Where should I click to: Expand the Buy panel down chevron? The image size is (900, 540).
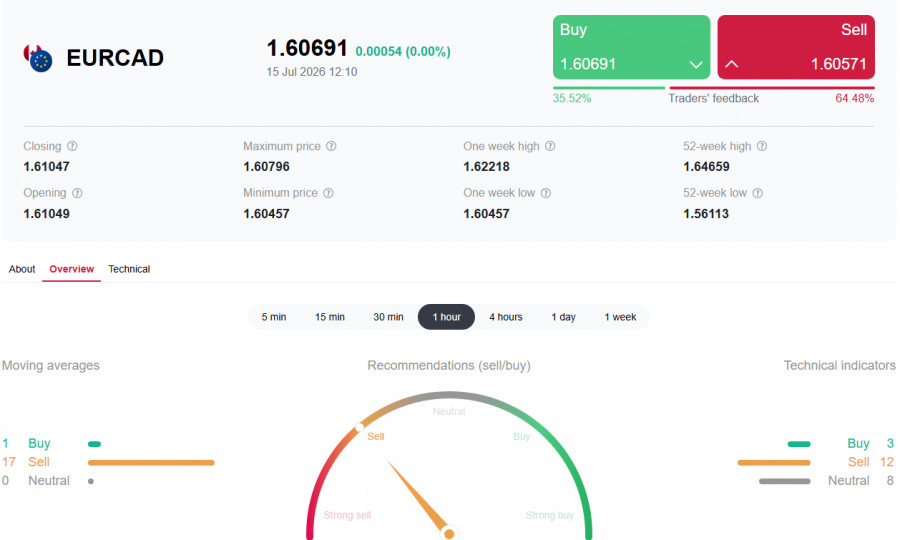[x=696, y=64]
